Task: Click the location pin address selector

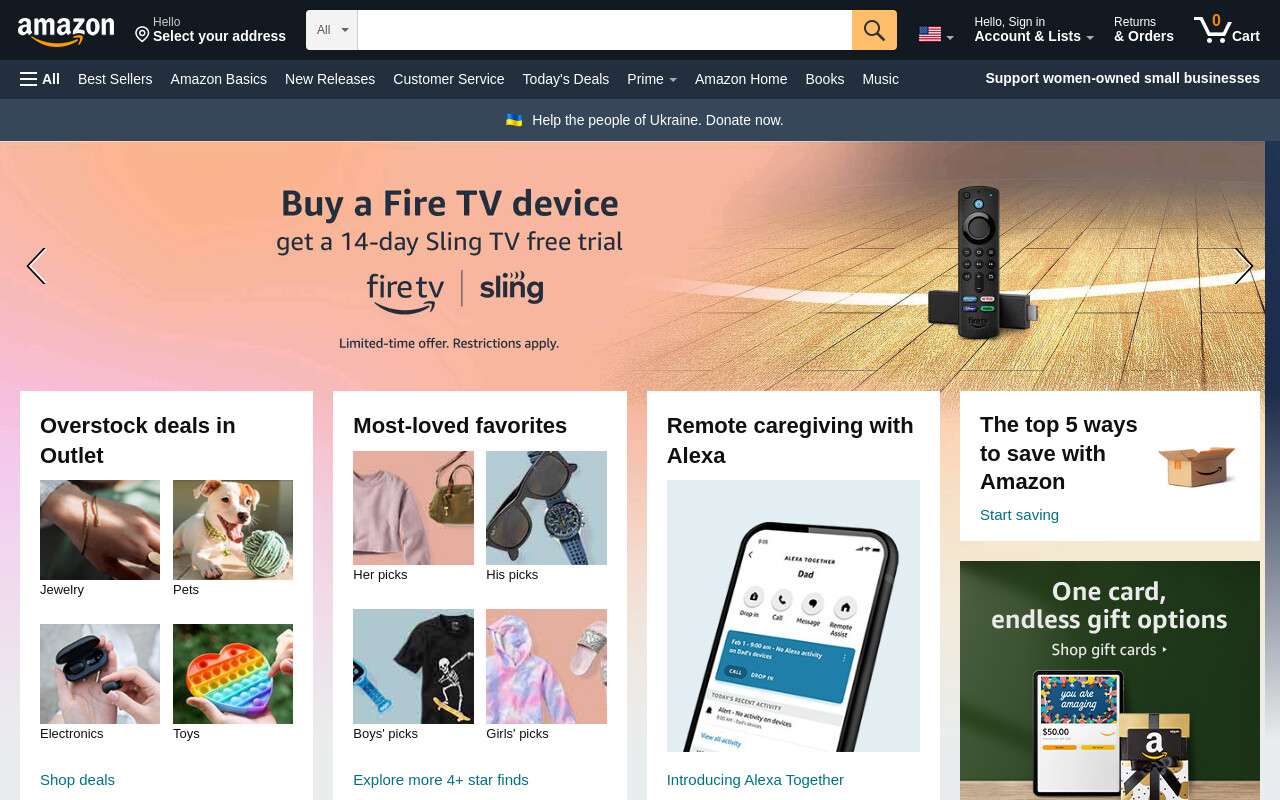Action: tap(210, 30)
